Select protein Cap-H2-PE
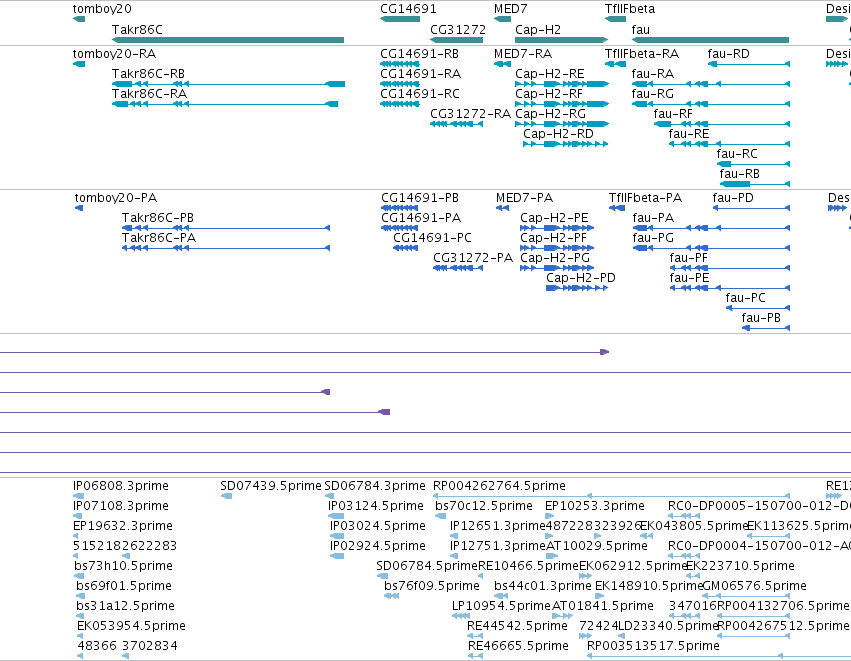851x661 pixels. pos(557,228)
